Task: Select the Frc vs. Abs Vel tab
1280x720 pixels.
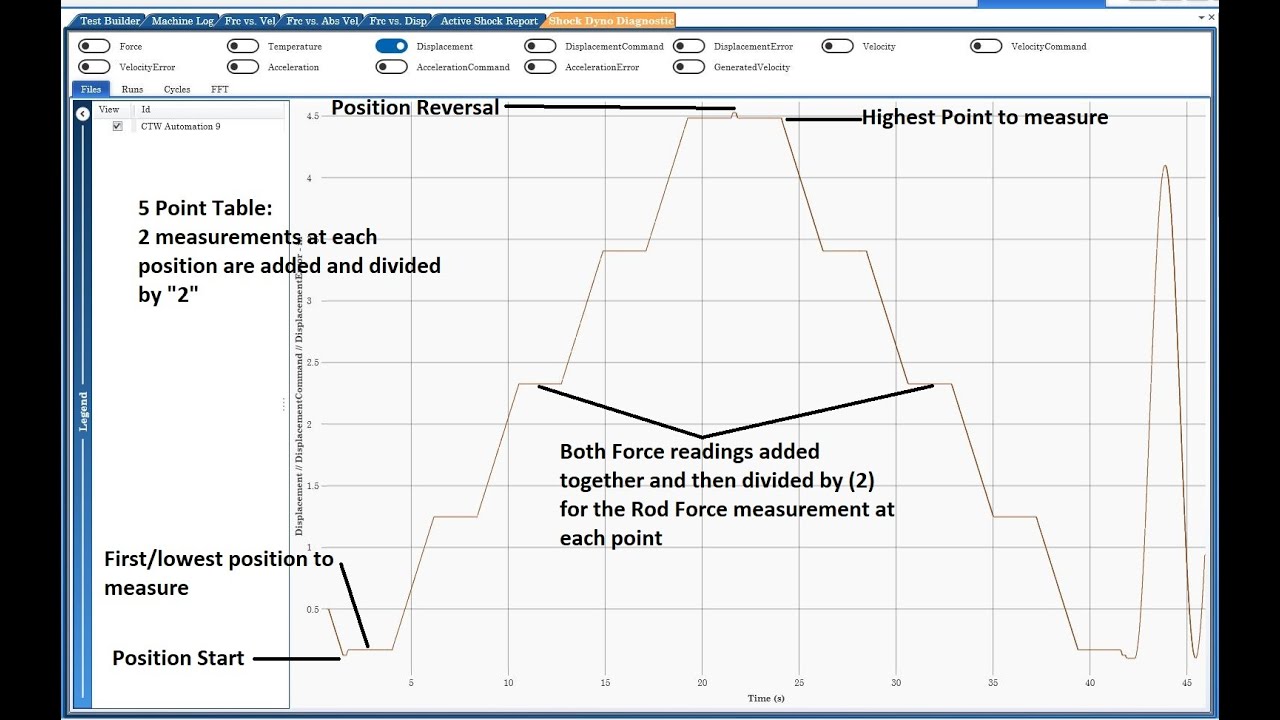Action: (x=321, y=21)
